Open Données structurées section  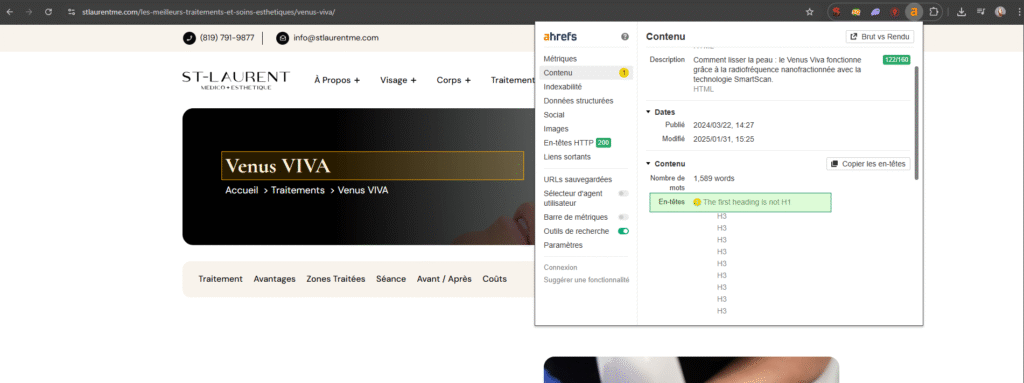click(579, 101)
